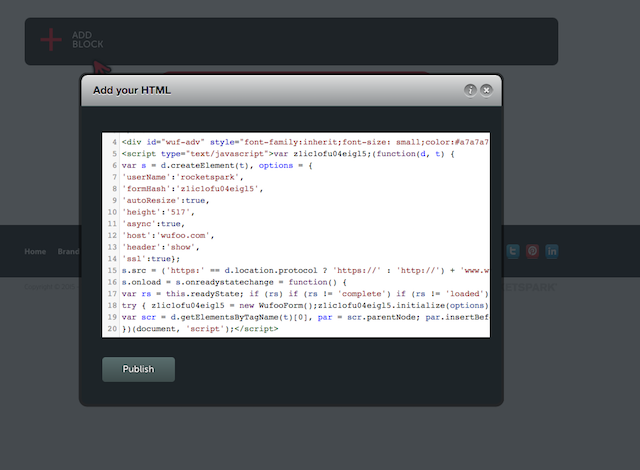Click the Brand footer link
The image size is (640, 470).
point(68,251)
